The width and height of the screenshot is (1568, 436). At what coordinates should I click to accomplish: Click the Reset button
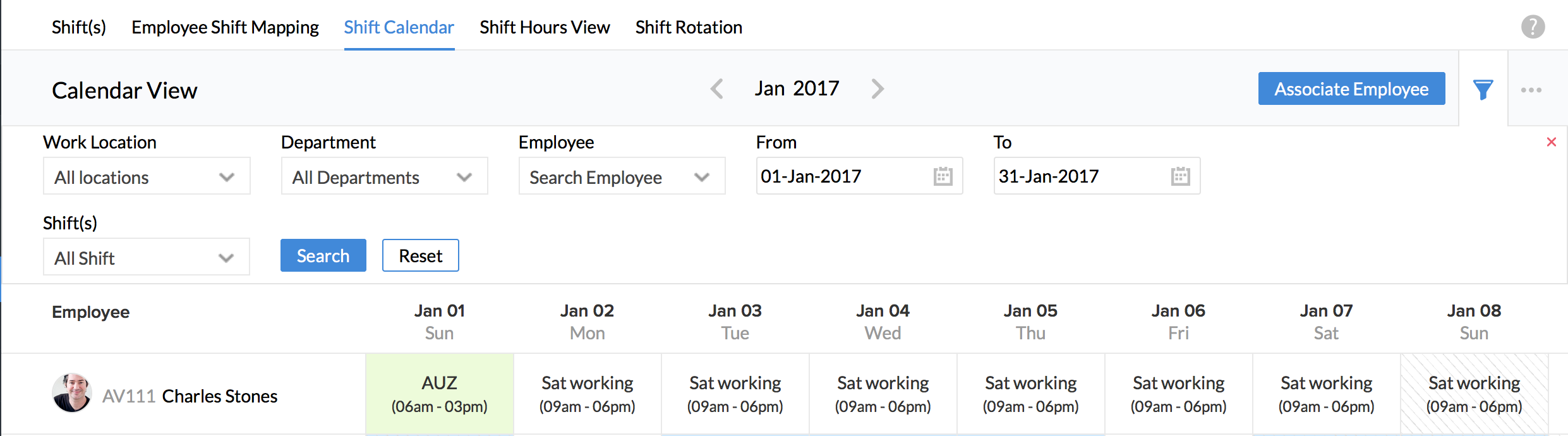click(x=420, y=256)
